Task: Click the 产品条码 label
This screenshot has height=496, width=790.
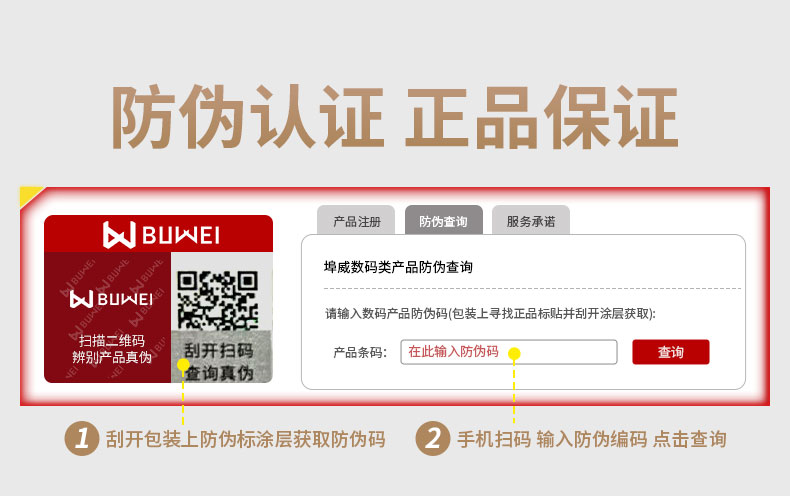Action: click(360, 352)
